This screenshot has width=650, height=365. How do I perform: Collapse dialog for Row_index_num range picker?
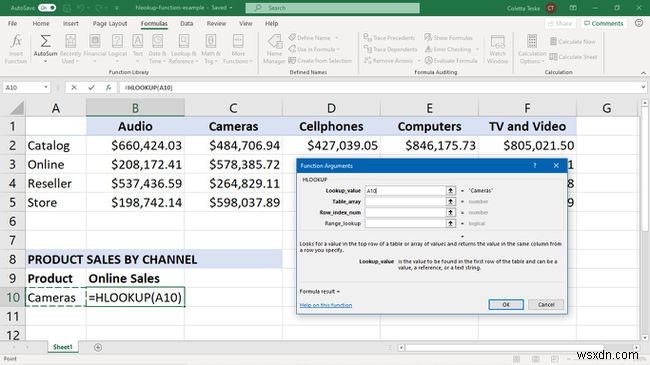click(x=450, y=212)
